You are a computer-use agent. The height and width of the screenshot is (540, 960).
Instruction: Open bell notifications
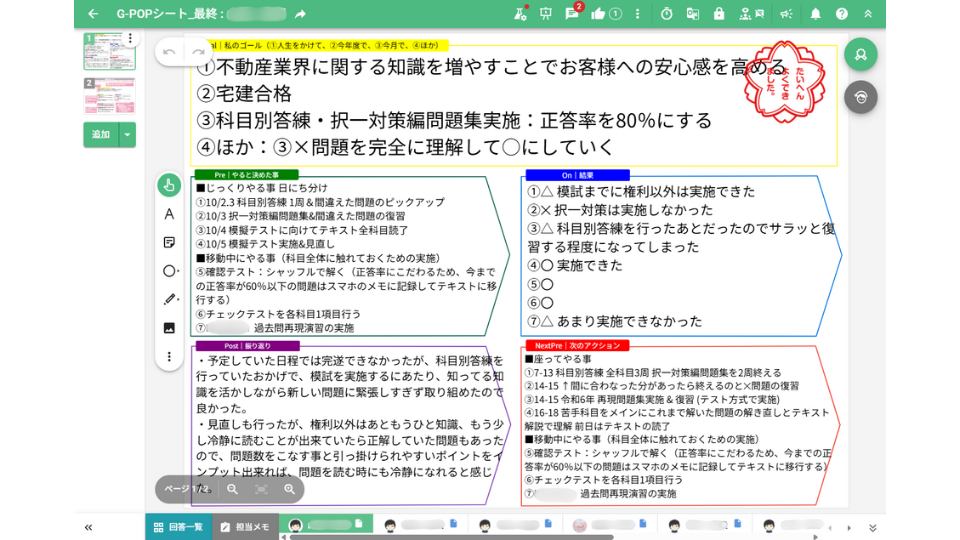point(816,13)
